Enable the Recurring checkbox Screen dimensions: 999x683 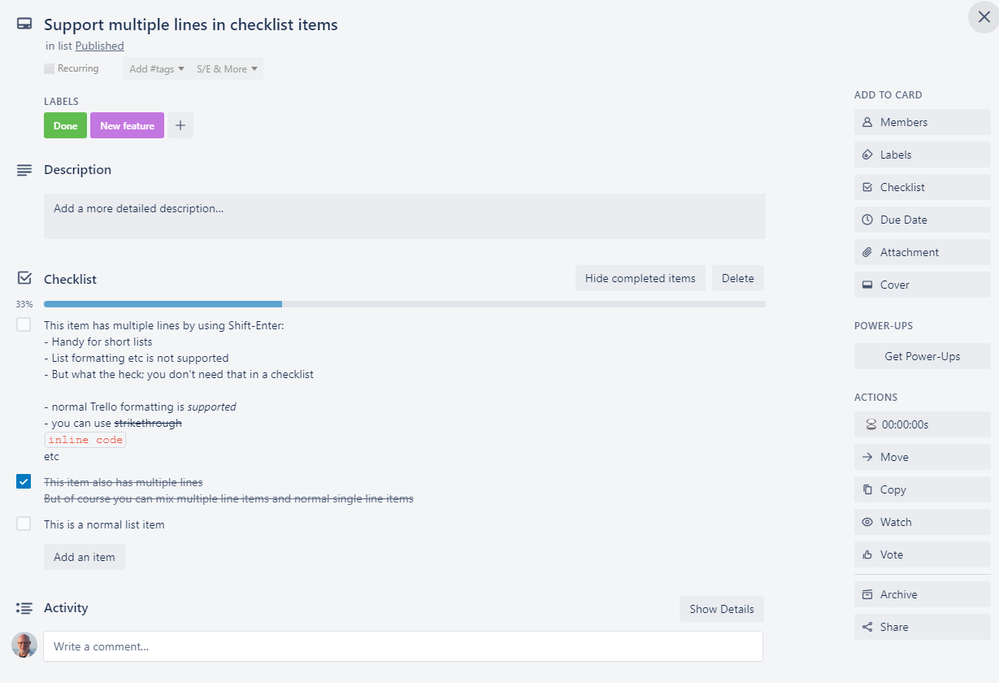point(50,69)
